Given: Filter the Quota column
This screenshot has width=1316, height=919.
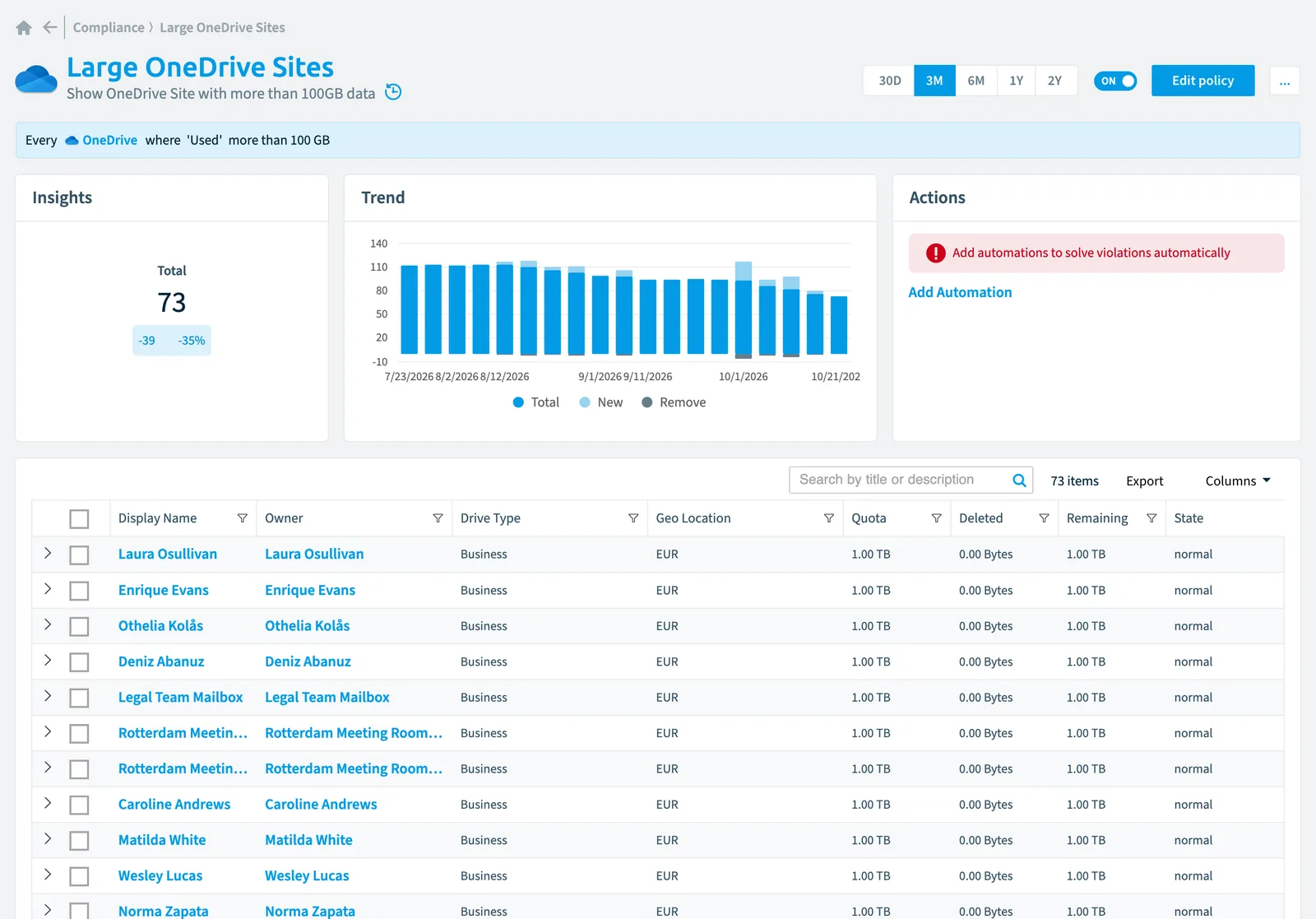Looking at the screenshot, I should click(937, 518).
